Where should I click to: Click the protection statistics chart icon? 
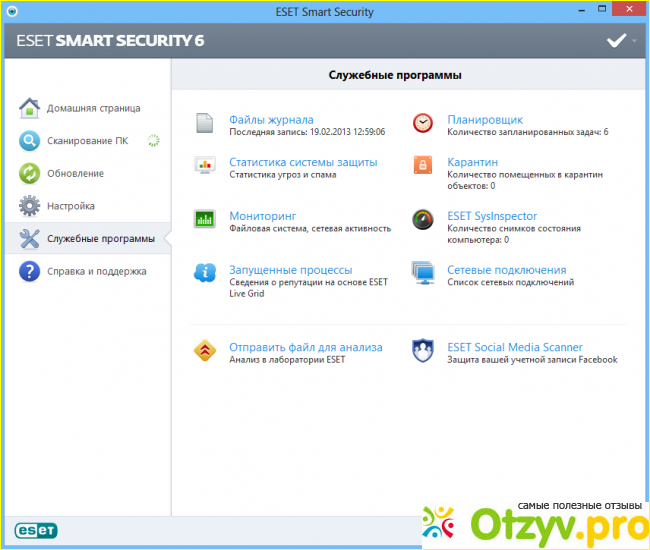(205, 166)
